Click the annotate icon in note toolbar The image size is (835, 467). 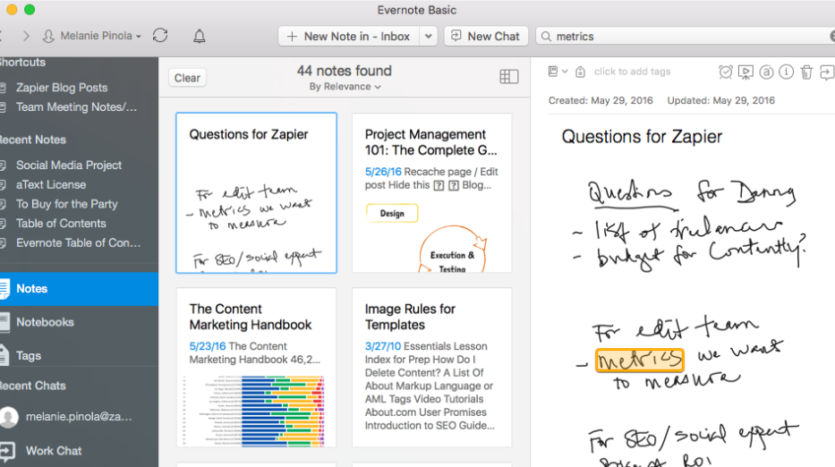click(x=766, y=72)
